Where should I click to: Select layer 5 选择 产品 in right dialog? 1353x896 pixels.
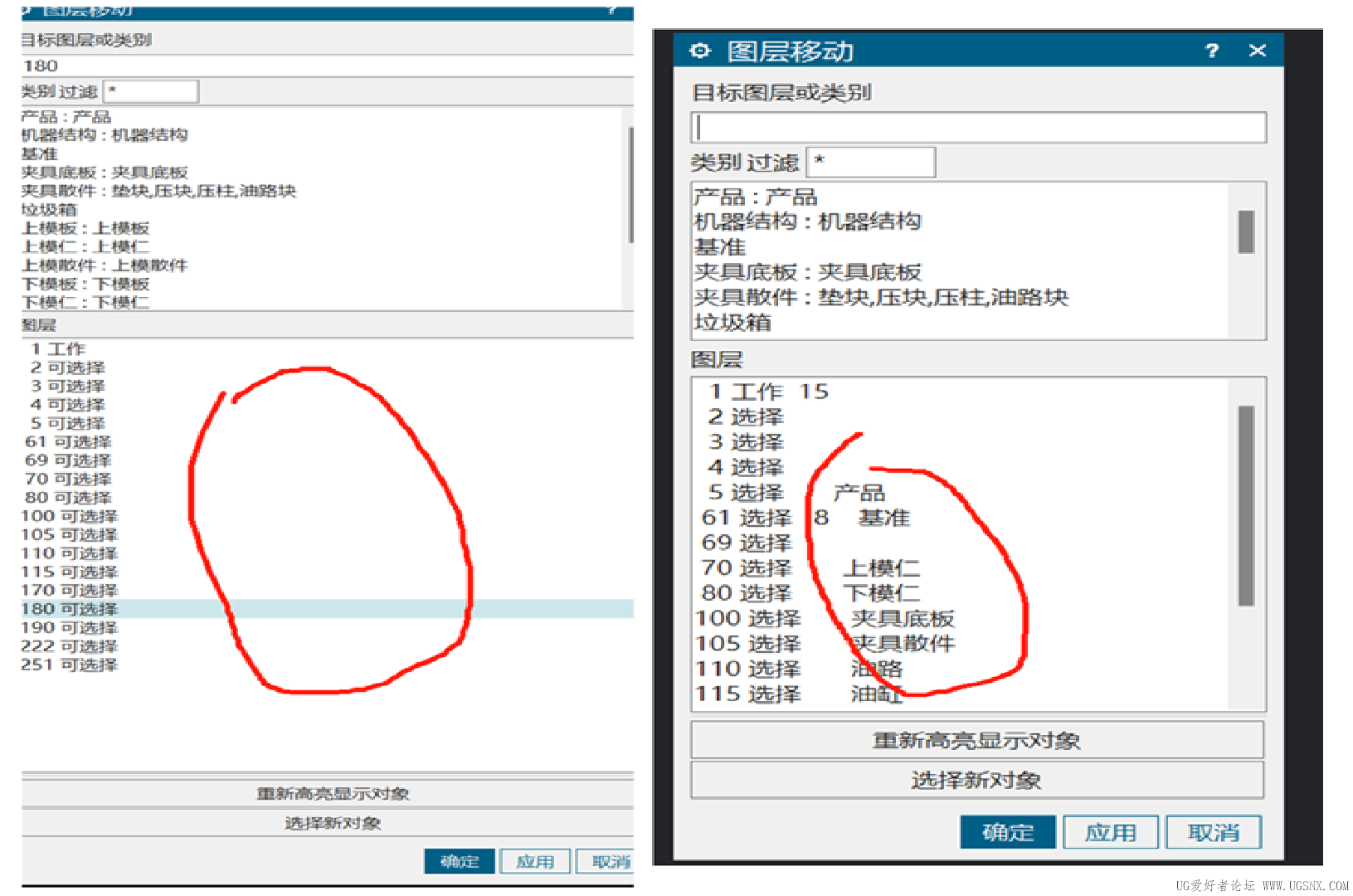tap(796, 493)
